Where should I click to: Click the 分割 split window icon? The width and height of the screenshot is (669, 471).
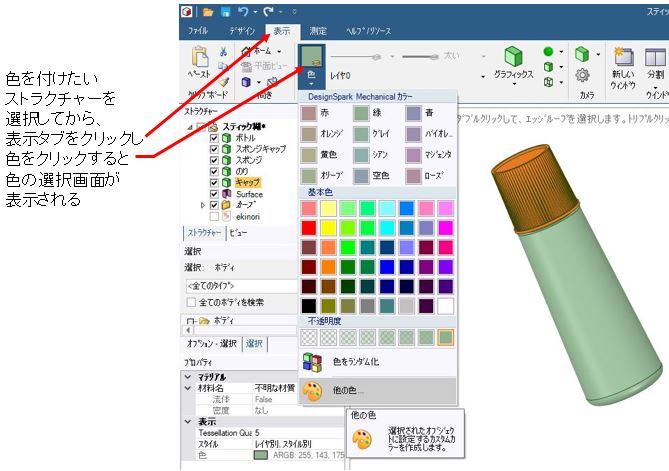tap(655, 57)
